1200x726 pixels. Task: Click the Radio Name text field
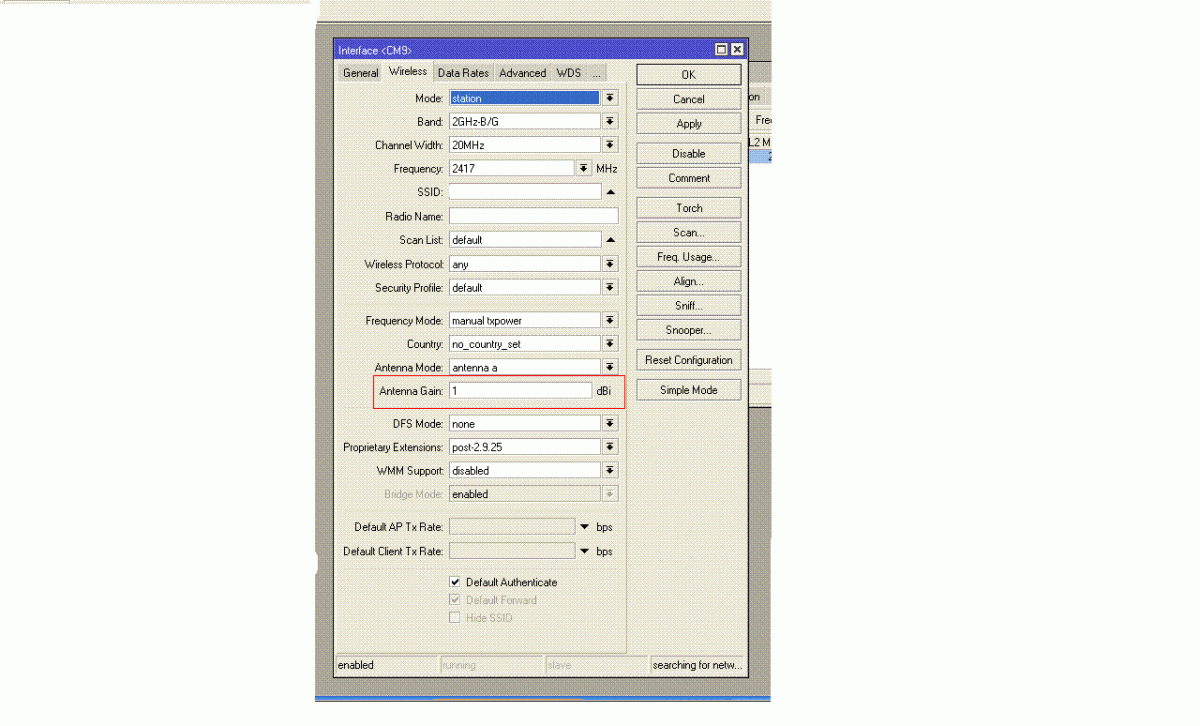(x=532, y=216)
